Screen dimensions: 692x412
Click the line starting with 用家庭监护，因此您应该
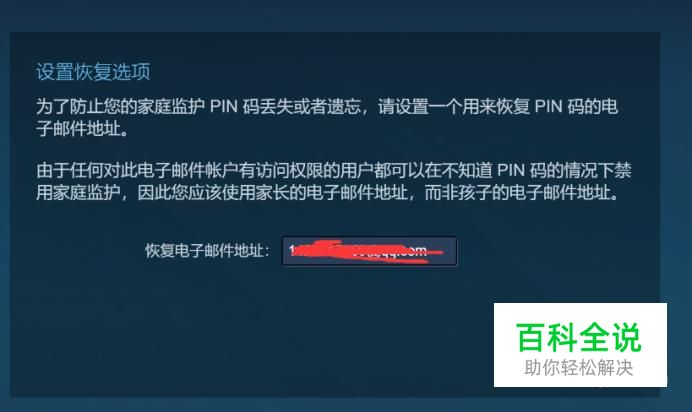328,192
